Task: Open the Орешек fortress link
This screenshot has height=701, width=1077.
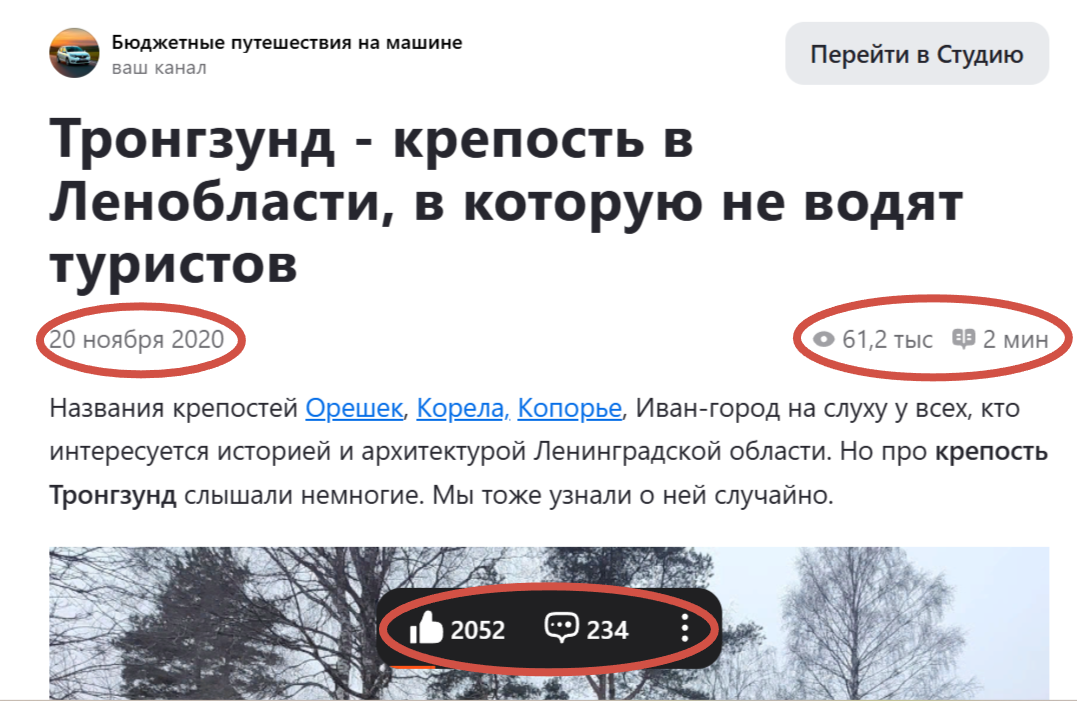Action: [x=354, y=409]
